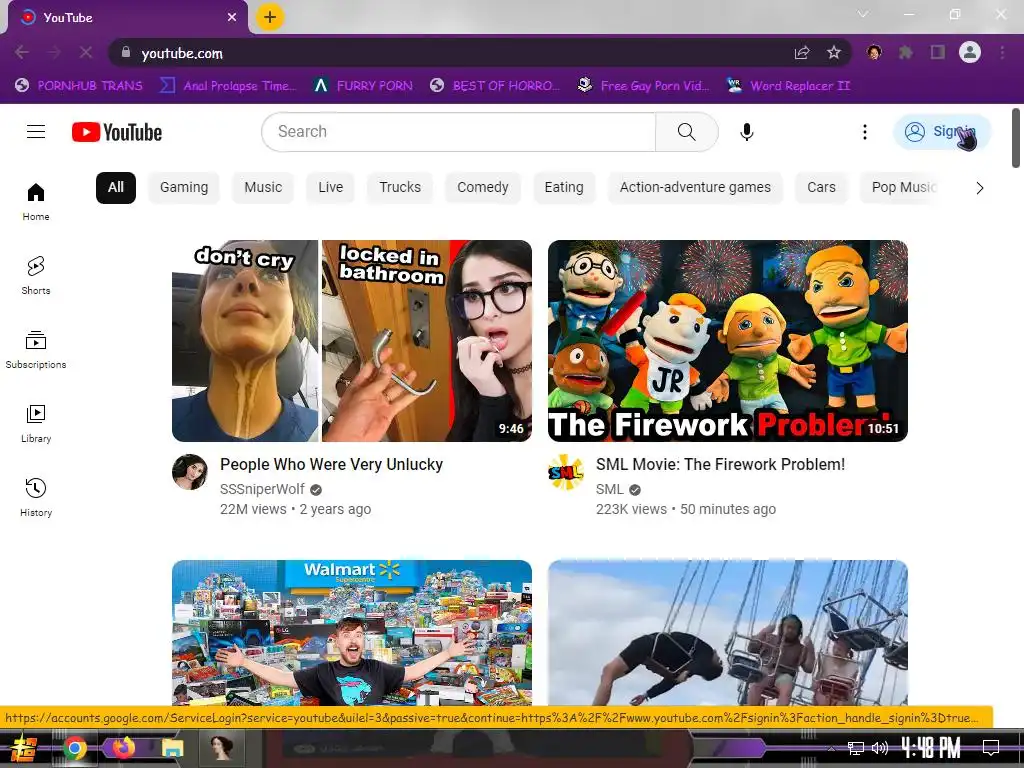This screenshot has width=1024, height=768.
Task: Go to Home in sidebar
Action: click(x=36, y=202)
